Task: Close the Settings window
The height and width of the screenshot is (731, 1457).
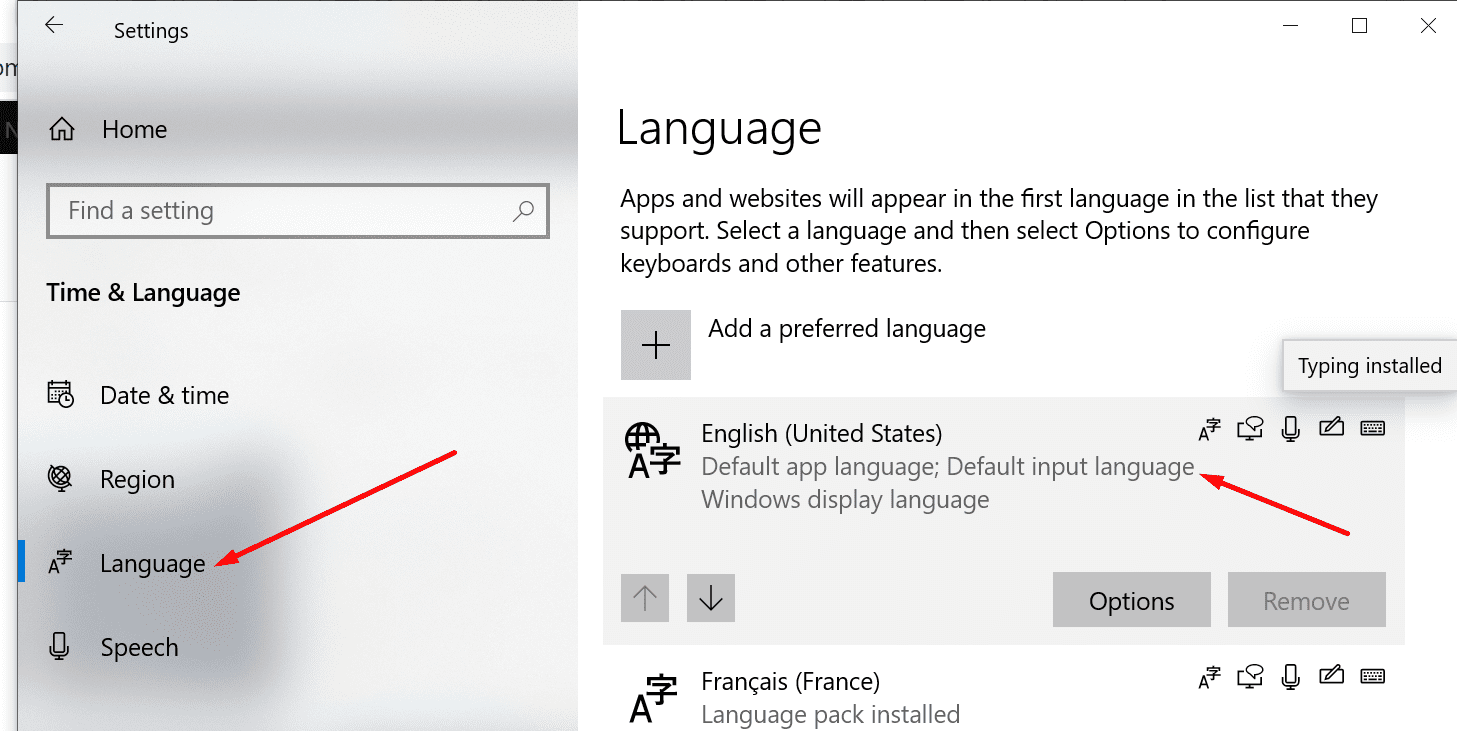Action: (1428, 27)
